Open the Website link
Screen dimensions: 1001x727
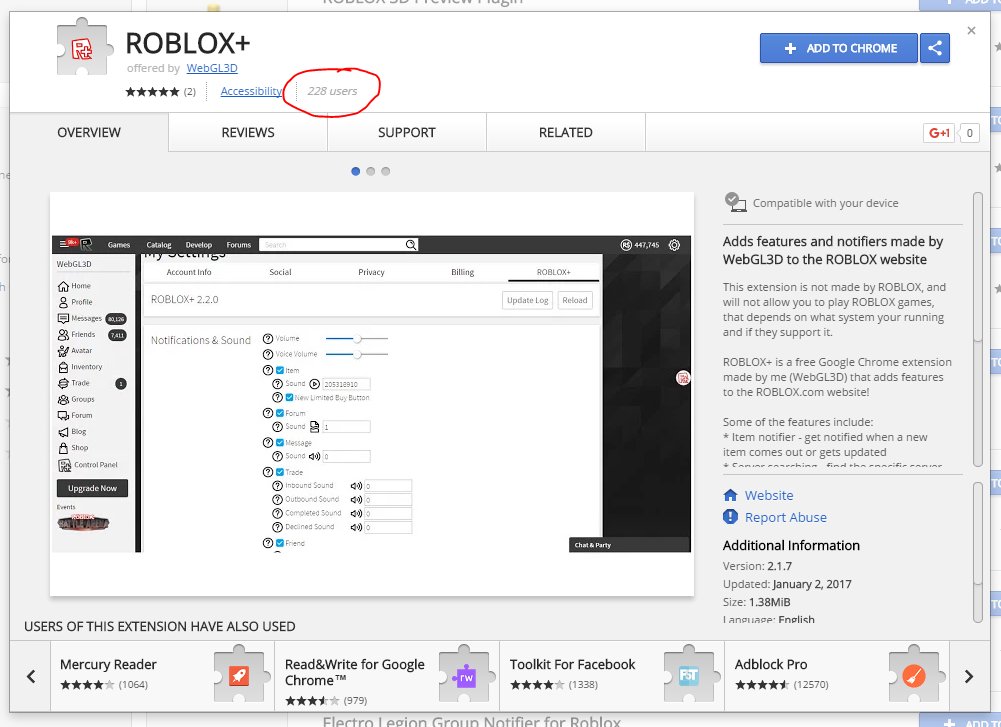pos(769,495)
